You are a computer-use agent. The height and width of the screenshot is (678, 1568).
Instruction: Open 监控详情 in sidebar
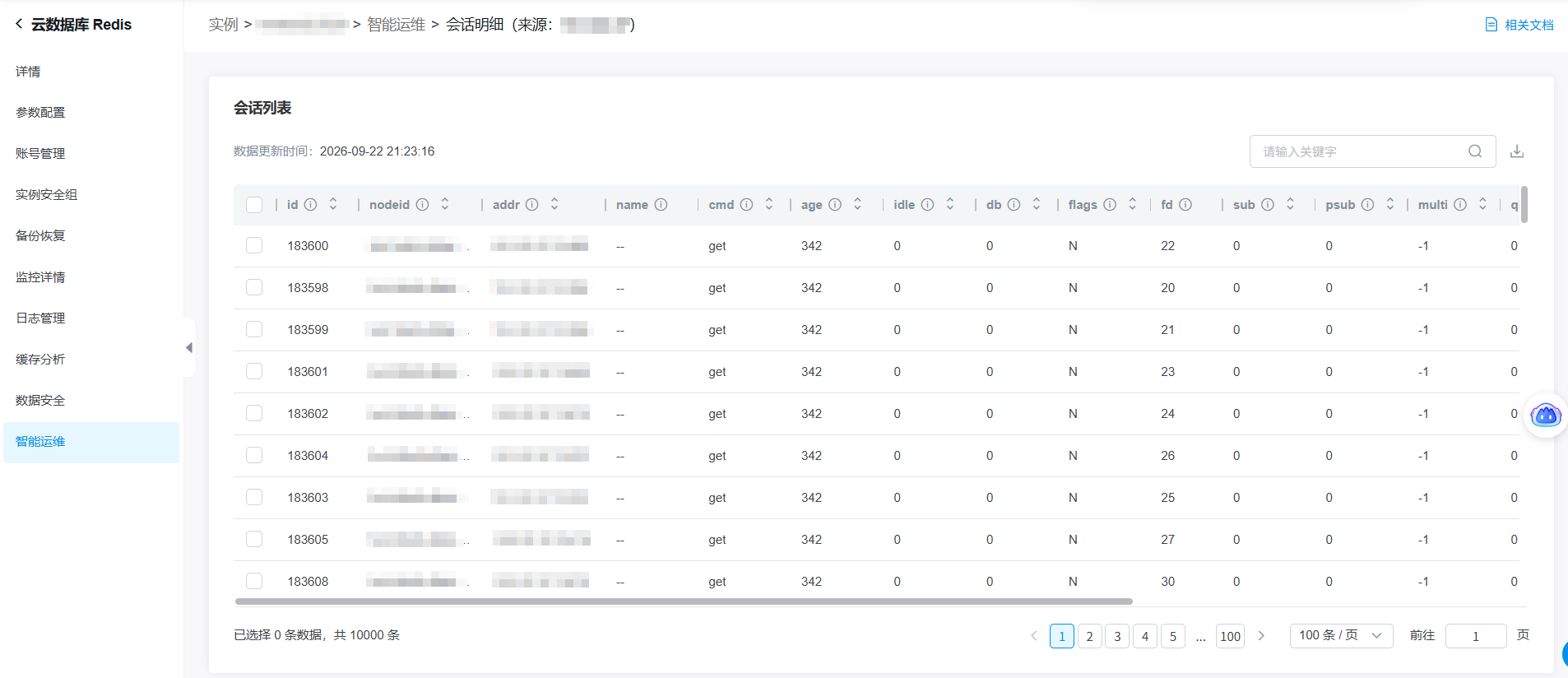[x=40, y=277]
